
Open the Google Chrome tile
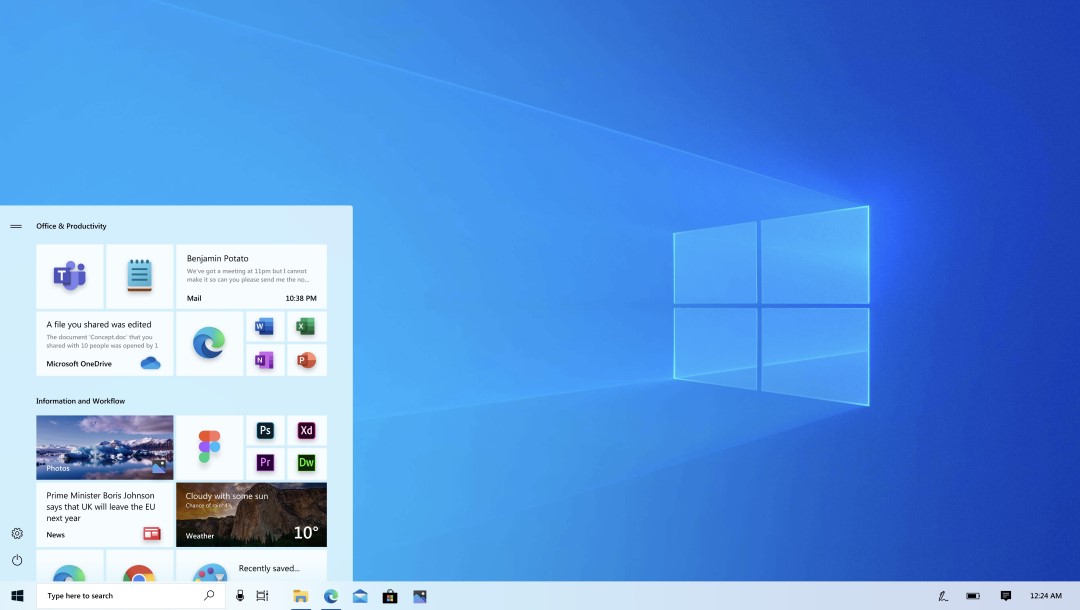click(x=140, y=566)
